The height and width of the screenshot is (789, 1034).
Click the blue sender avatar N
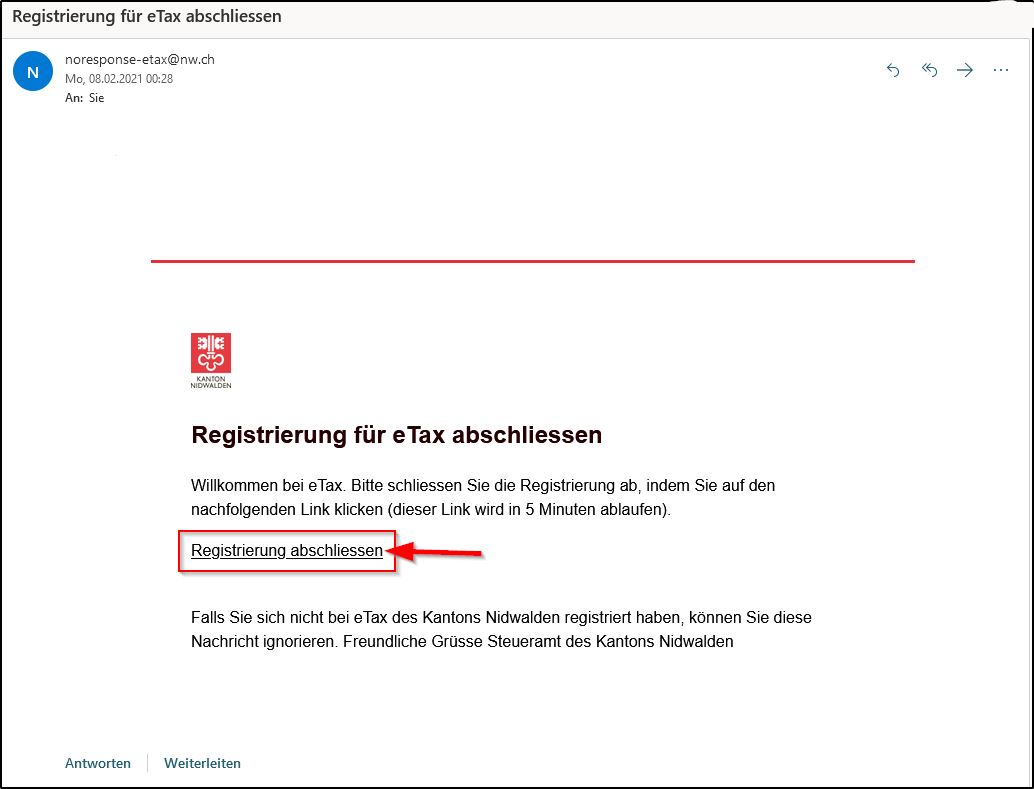click(x=33, y=71)
